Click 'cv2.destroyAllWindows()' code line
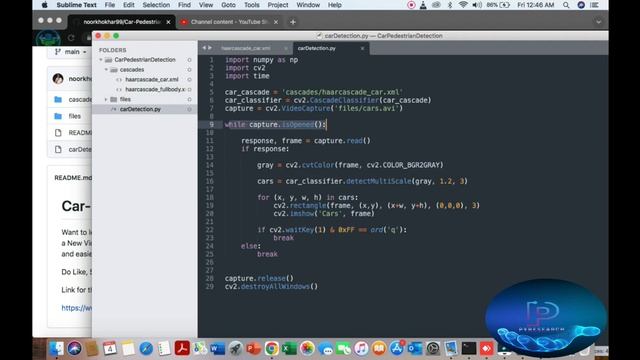Screen dimensions: 640x360 271,287
